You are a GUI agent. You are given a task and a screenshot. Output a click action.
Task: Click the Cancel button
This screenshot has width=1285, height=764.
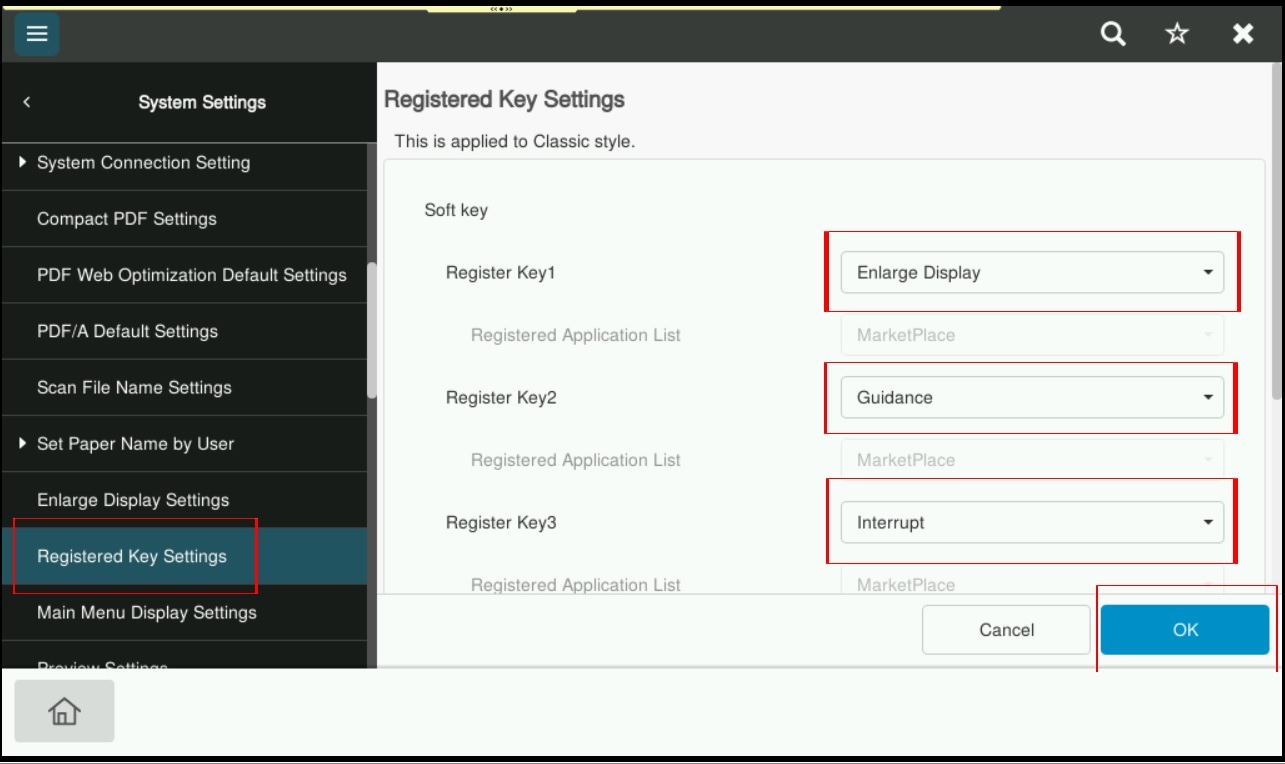pyautogui.click(x=1006, y=630)
